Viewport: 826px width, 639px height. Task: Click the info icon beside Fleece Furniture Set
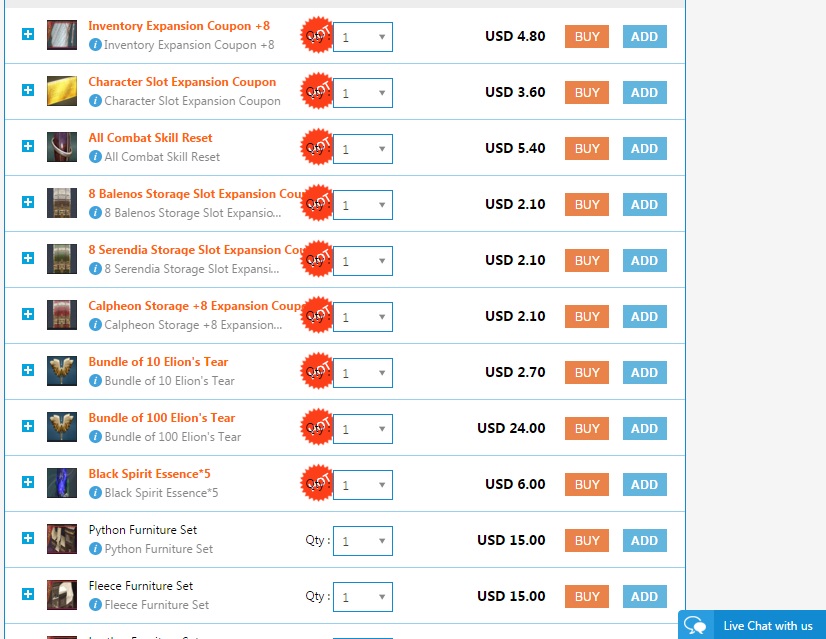96,605
